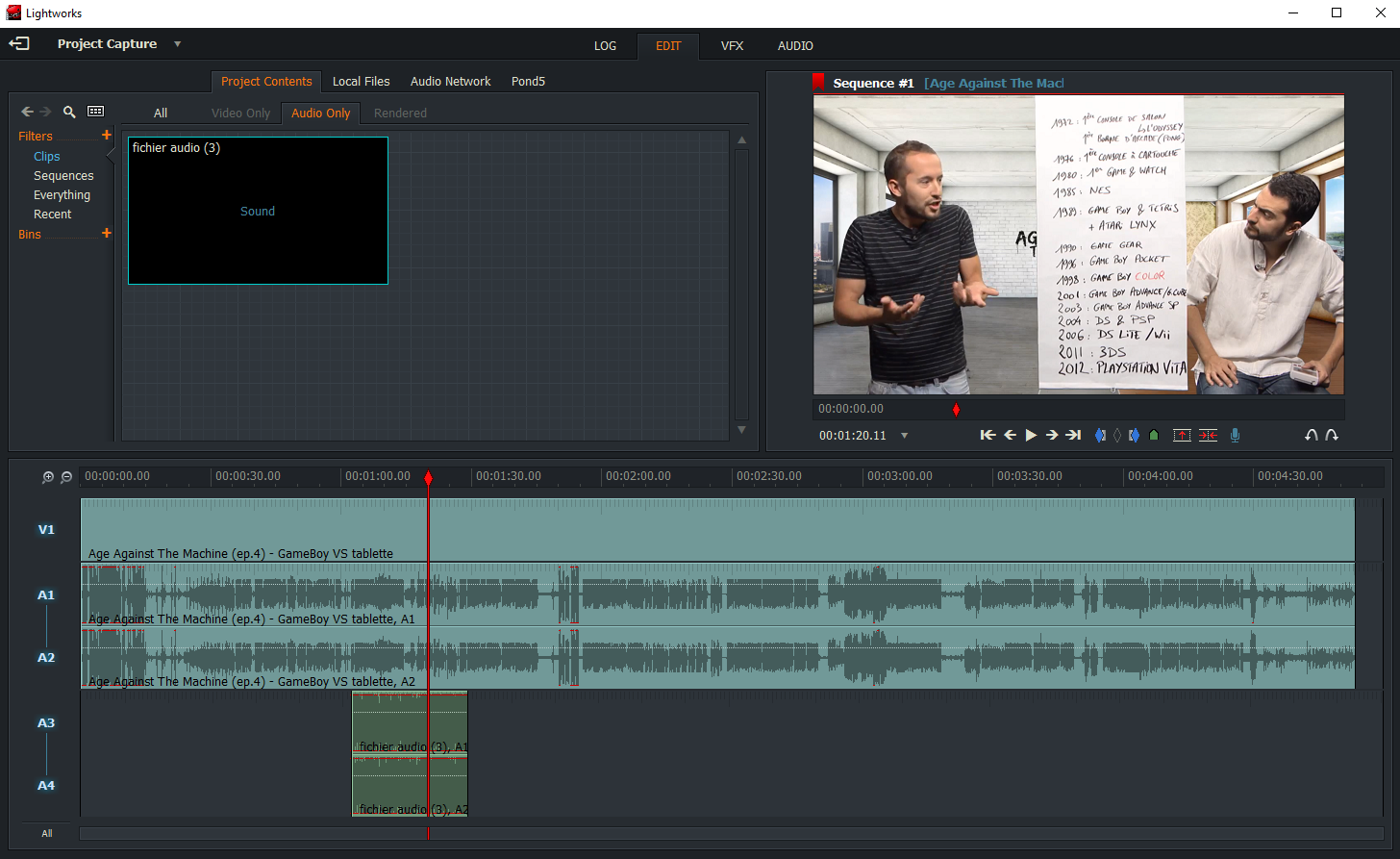The height and width of the screenshot is (859, 1400).
Task: Switch to list view icon in browser
Action: point(95,112)
